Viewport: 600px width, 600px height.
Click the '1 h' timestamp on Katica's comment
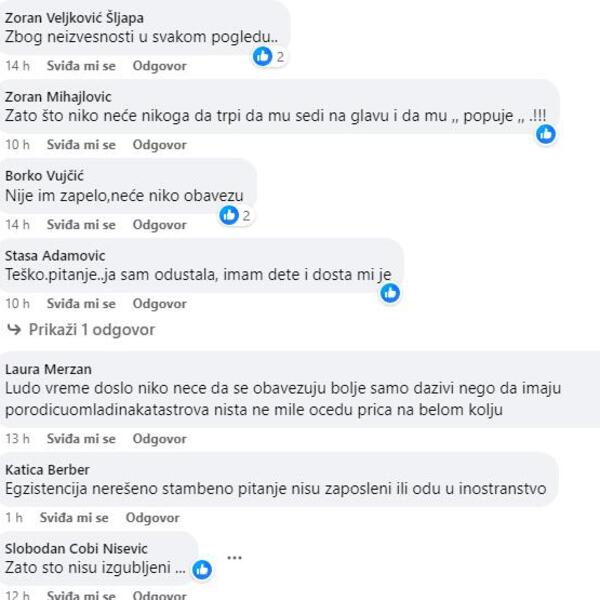coord(14,518)
